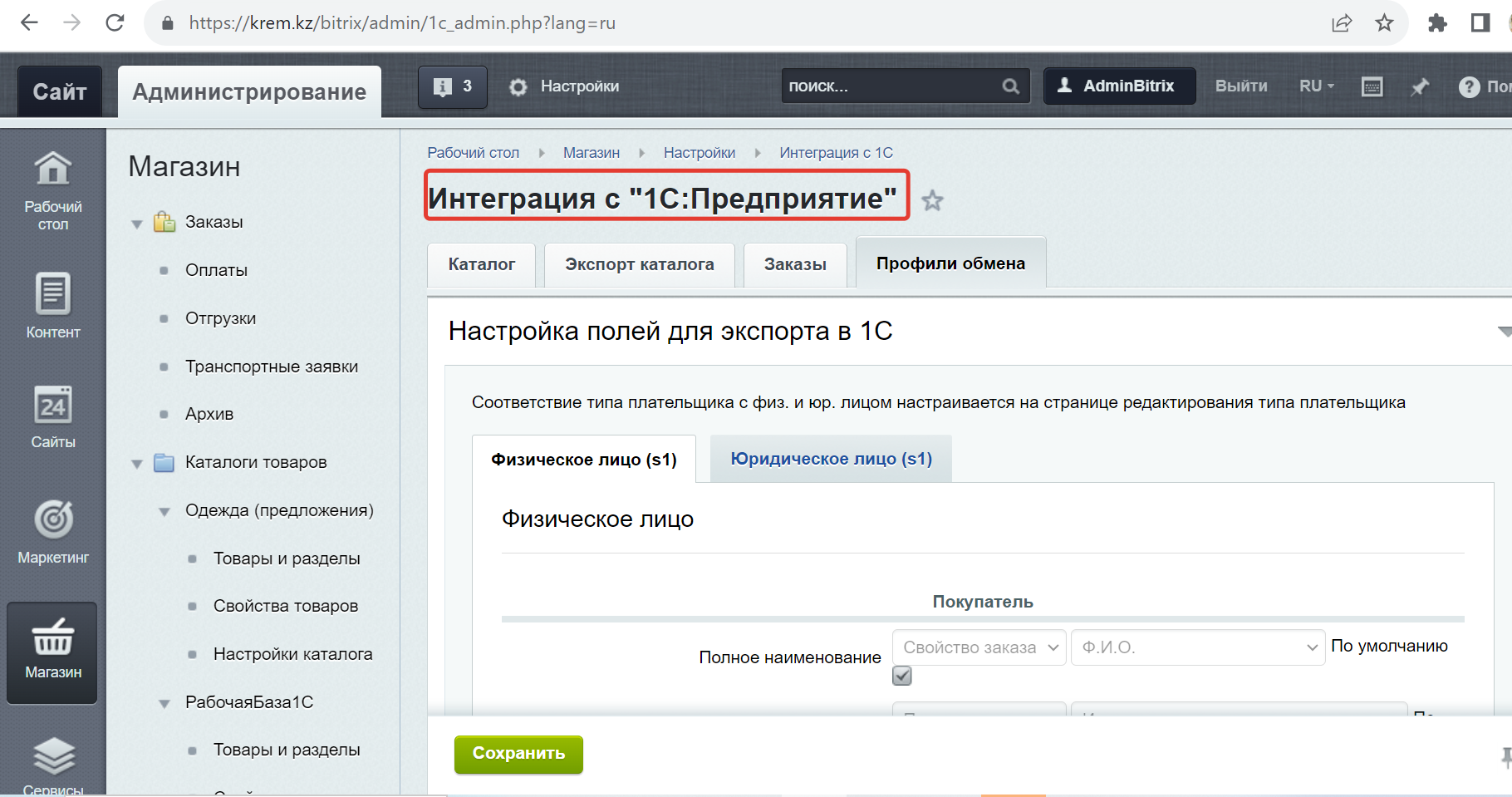The height and width of the screenshot is (797, 1512).
Task: Select the Магазин basket icon
Action: pos(52,652)
